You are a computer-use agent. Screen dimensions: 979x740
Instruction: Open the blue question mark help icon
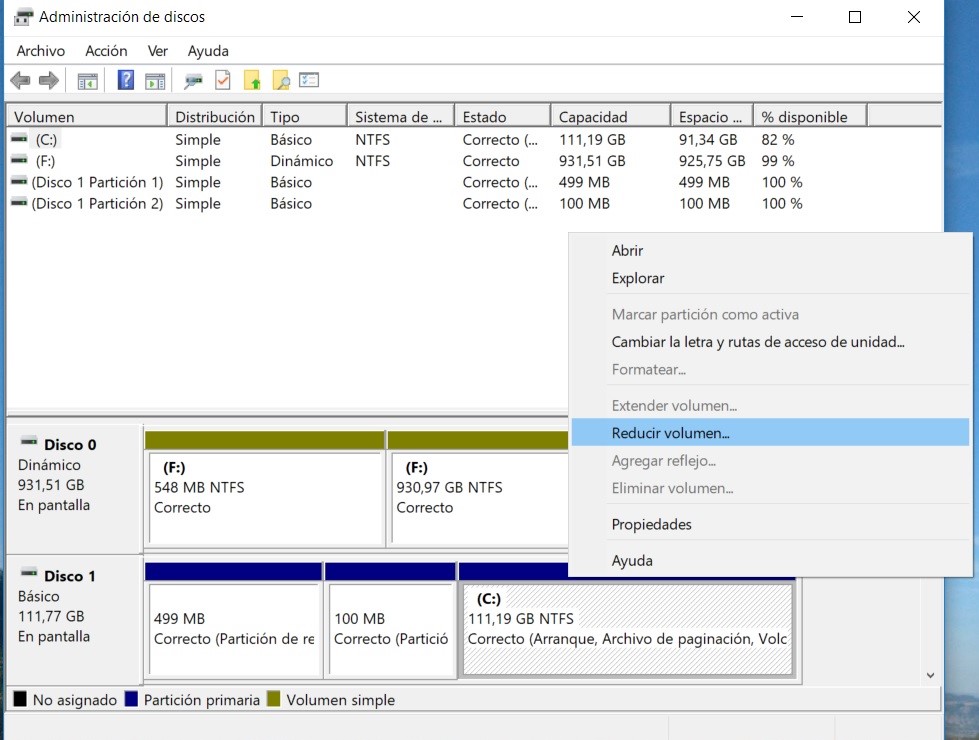(x=126, y=81)
